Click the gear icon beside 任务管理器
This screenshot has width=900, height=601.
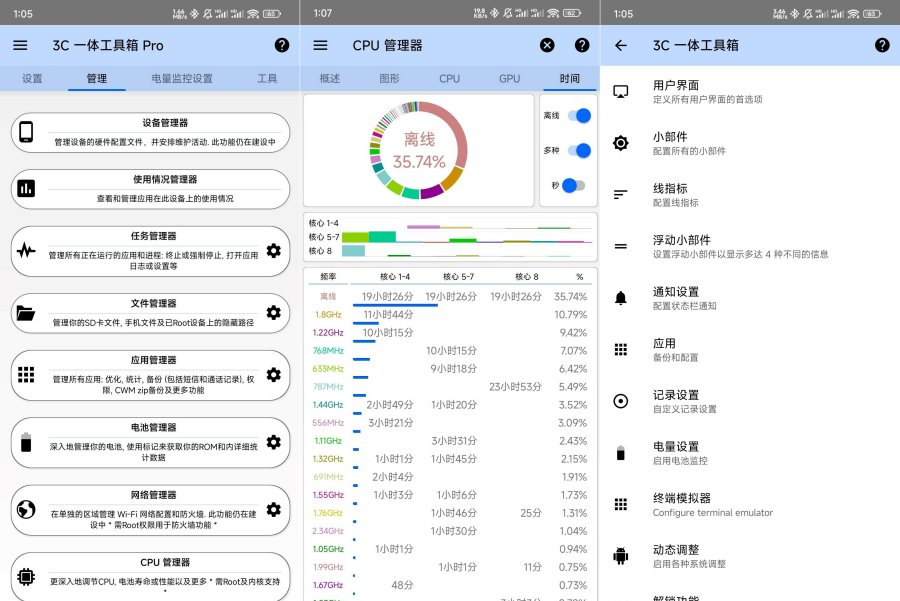[273, 251]
